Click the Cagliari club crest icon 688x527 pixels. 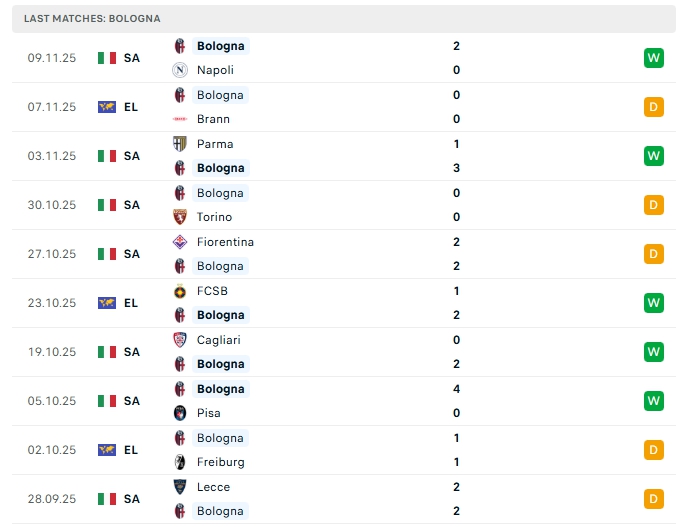(180, 340)
